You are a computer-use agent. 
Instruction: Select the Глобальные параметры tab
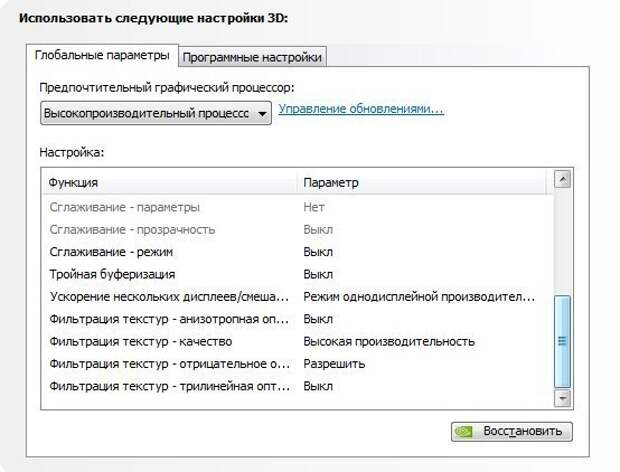click(102, 57)
